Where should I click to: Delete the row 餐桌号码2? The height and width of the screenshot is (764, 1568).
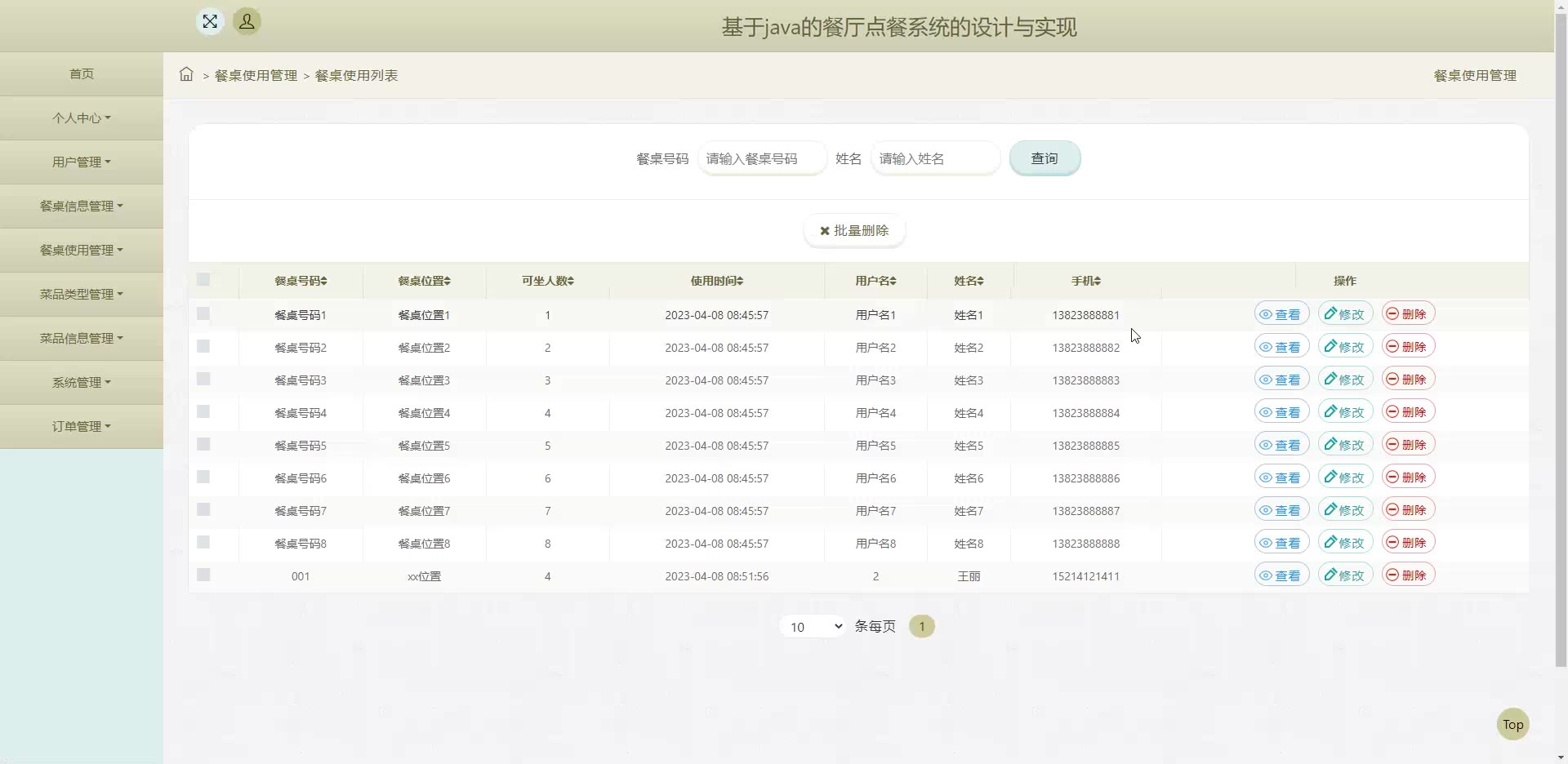pyautogui.click(x=1408, y=347)
